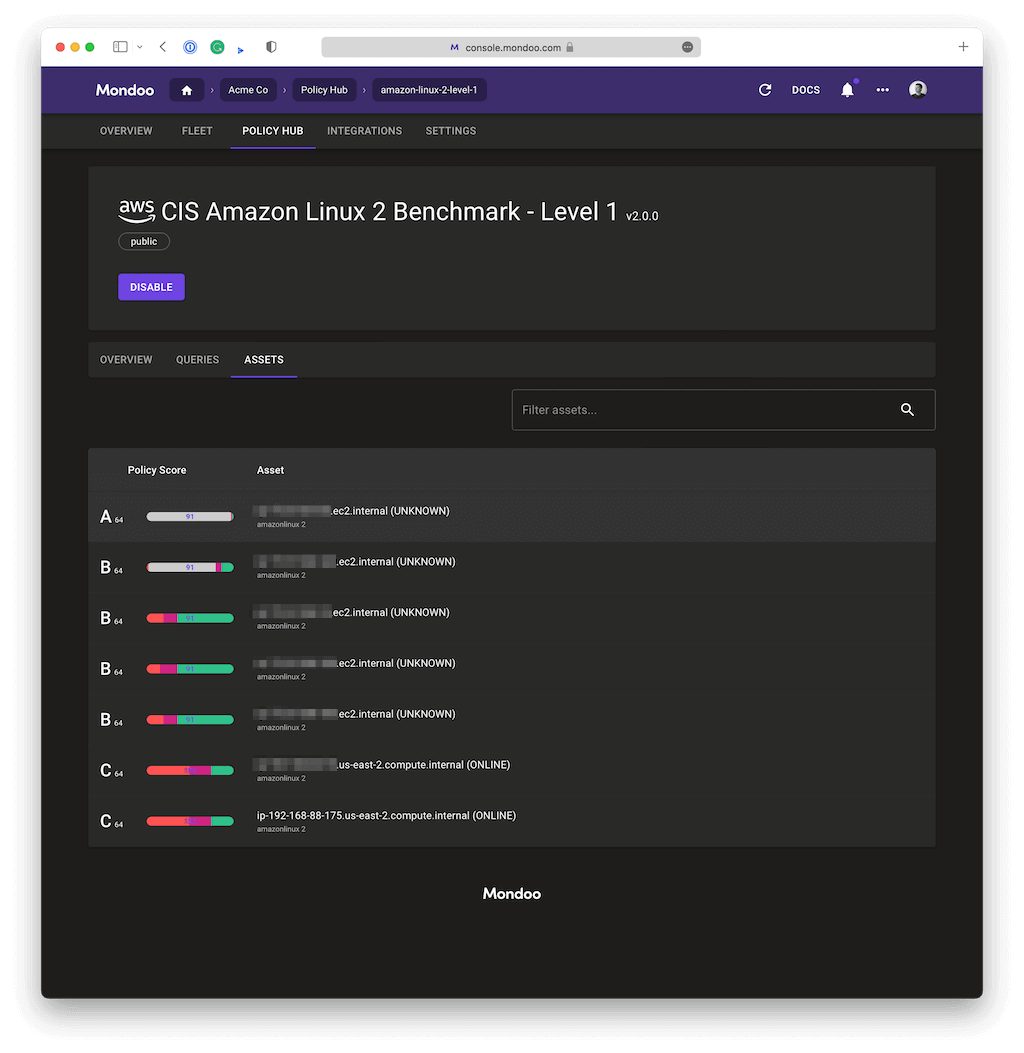Expand the sidebar options chevron in the toolbar

tap(139, 46)
